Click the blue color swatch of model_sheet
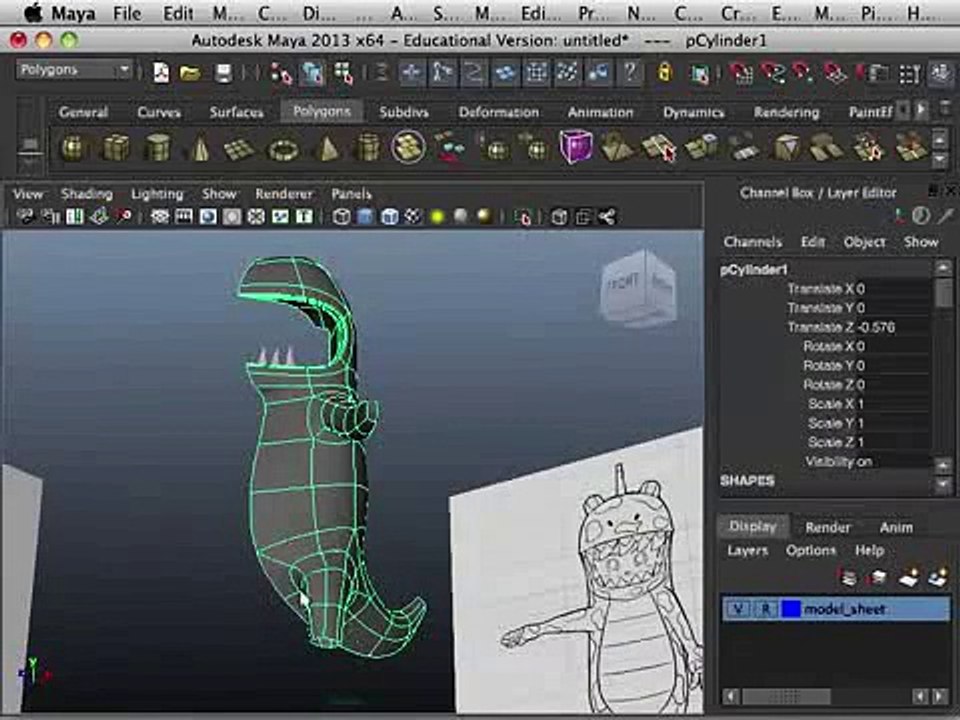 coord(790,609)
